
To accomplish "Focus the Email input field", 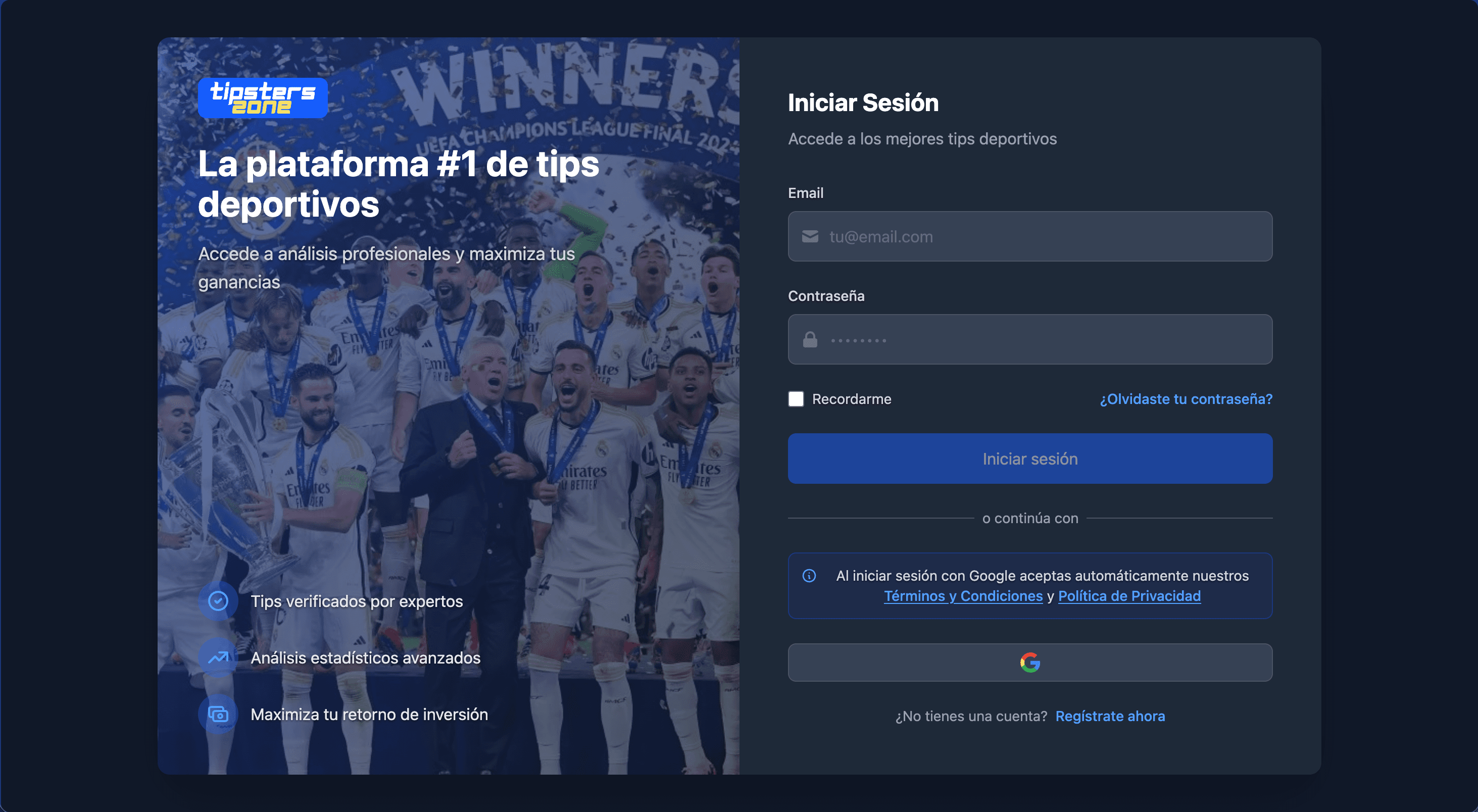I will click(x=1030, y=237).
